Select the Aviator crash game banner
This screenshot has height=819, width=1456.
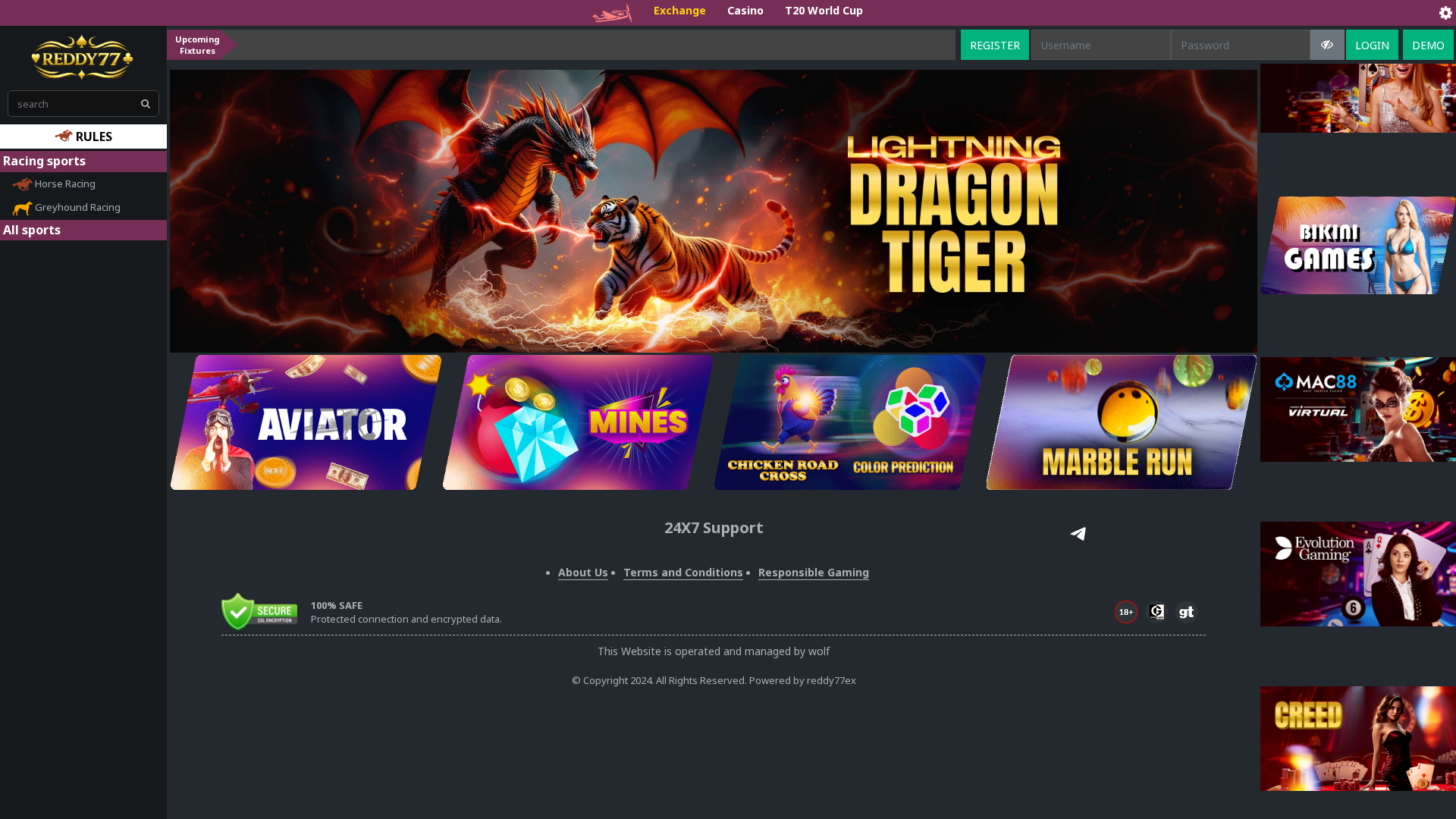pyautogui.click(x=303, y=422)
